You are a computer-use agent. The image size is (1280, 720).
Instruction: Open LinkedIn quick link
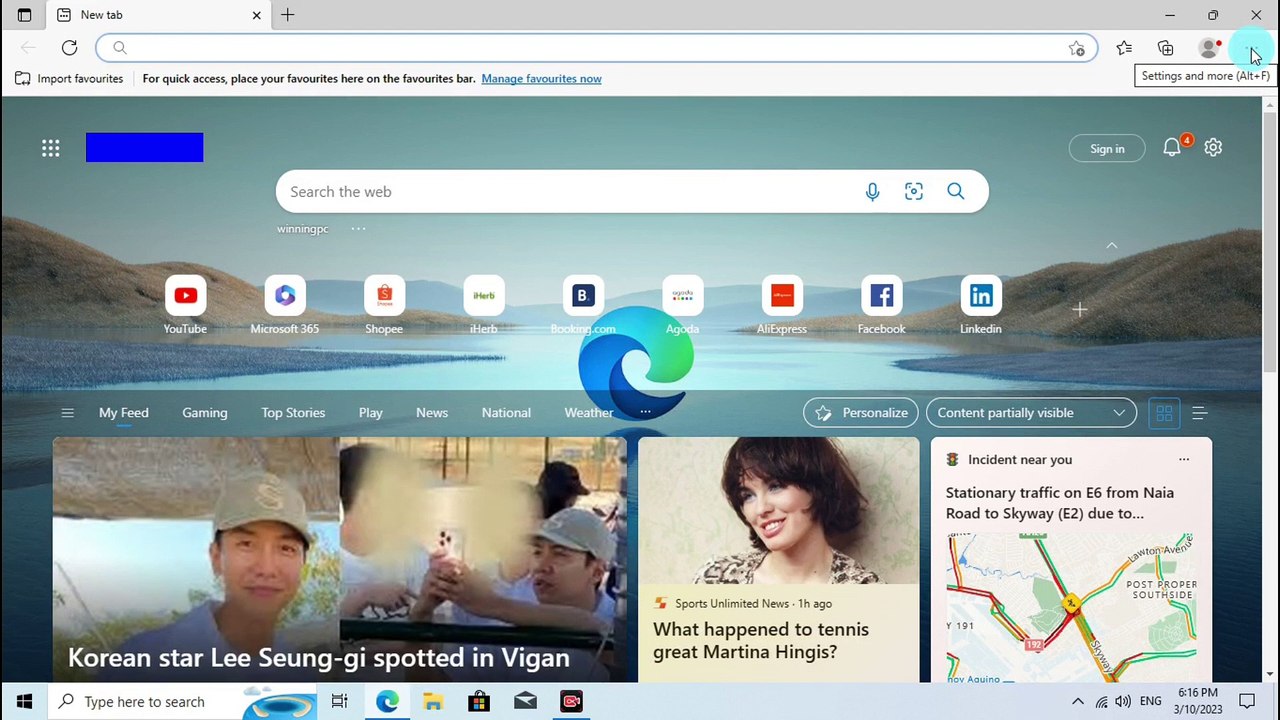[981, 305]
